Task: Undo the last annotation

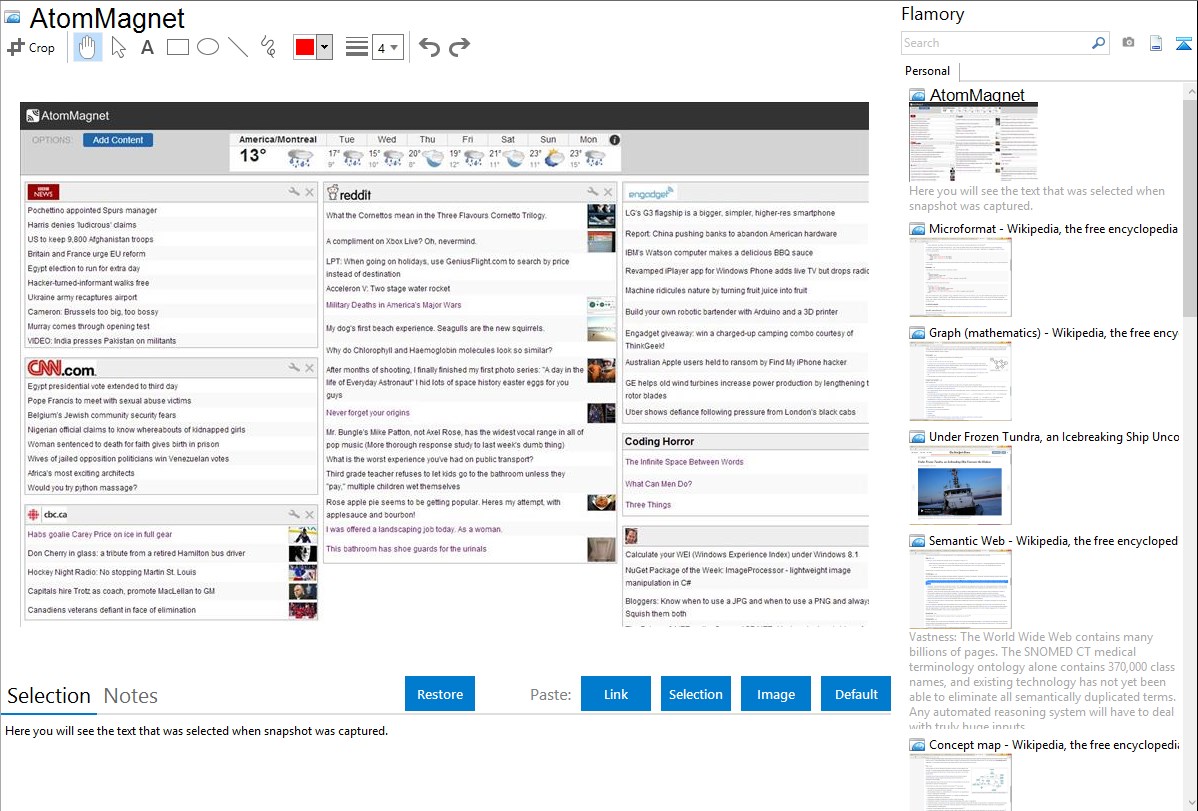Action: tap(429, 47)
